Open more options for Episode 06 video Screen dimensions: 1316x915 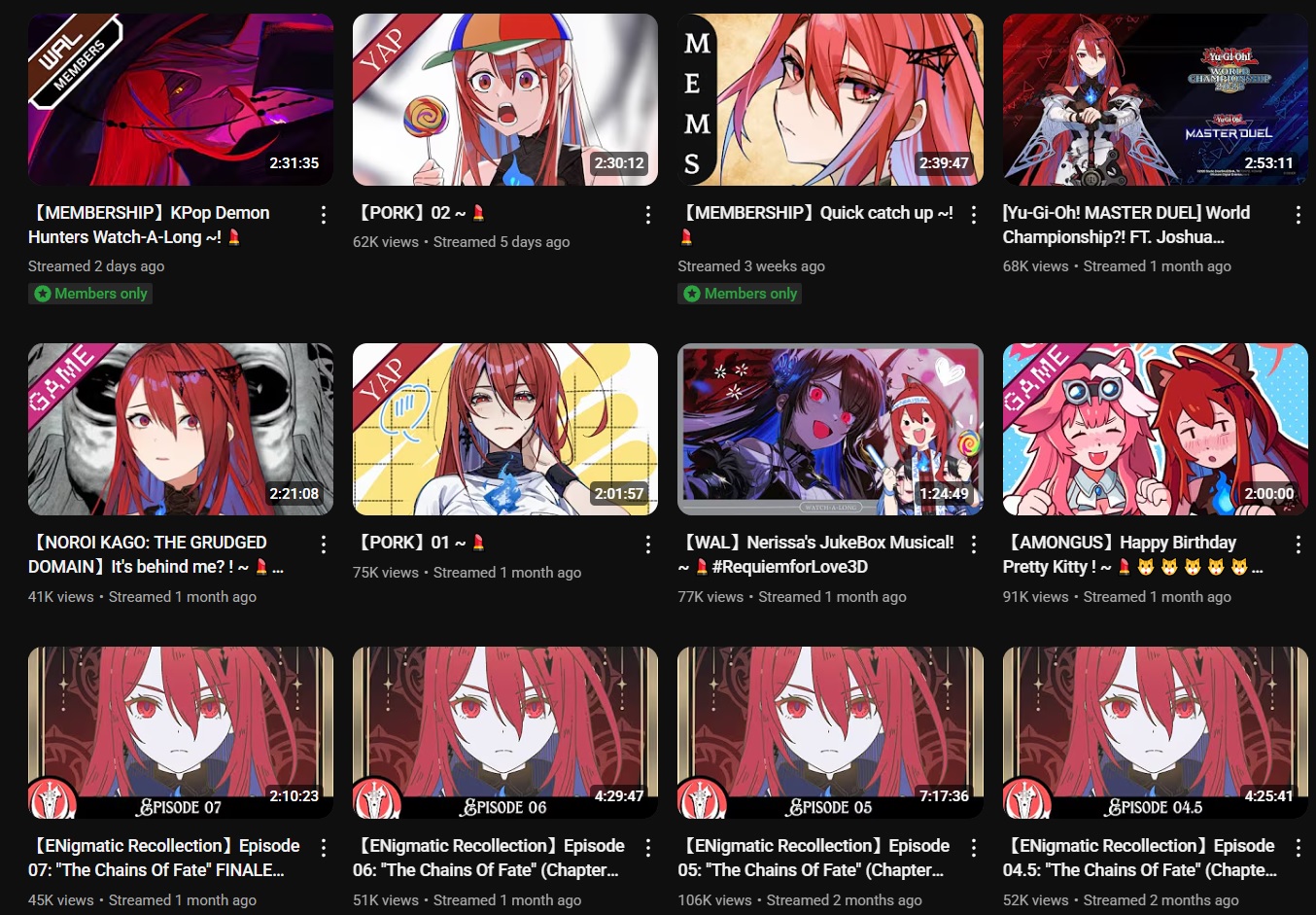click(x=648, y=848)
